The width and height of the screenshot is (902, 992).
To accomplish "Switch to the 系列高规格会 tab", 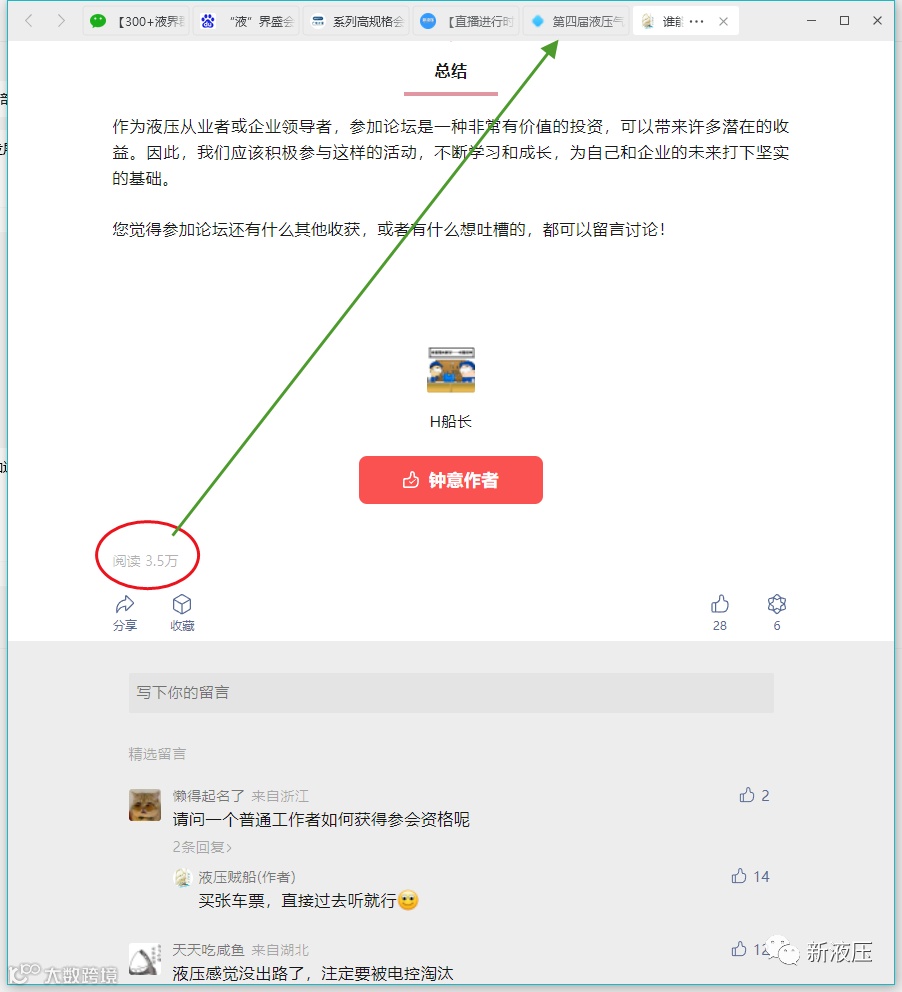I will tap(356, 22).
